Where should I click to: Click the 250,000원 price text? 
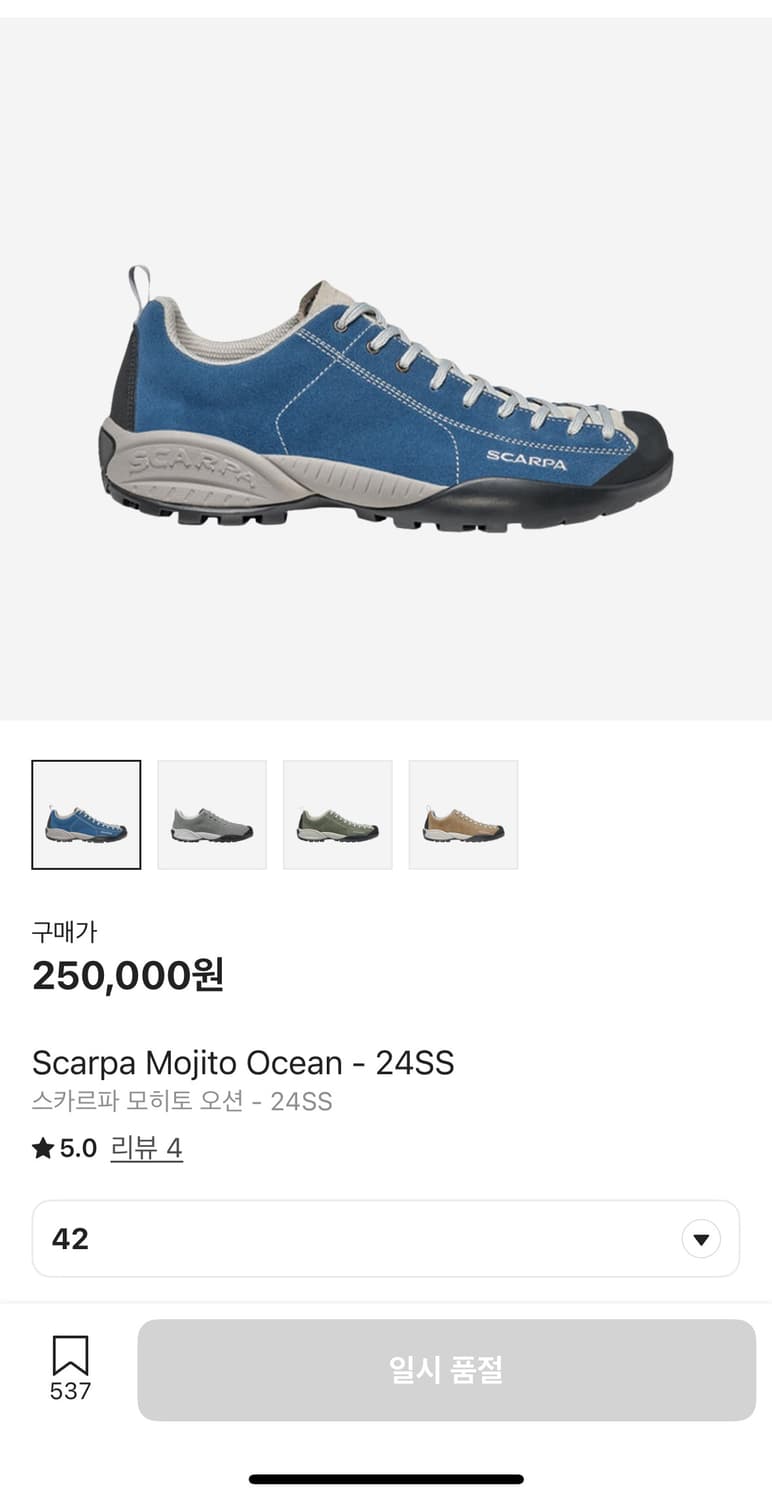pyautogui.click(x=128, y=975)
